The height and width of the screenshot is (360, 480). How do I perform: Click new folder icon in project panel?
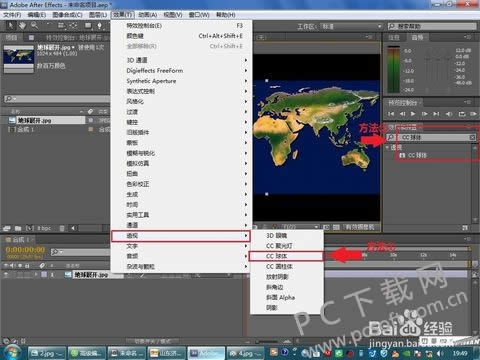[18, 228]
